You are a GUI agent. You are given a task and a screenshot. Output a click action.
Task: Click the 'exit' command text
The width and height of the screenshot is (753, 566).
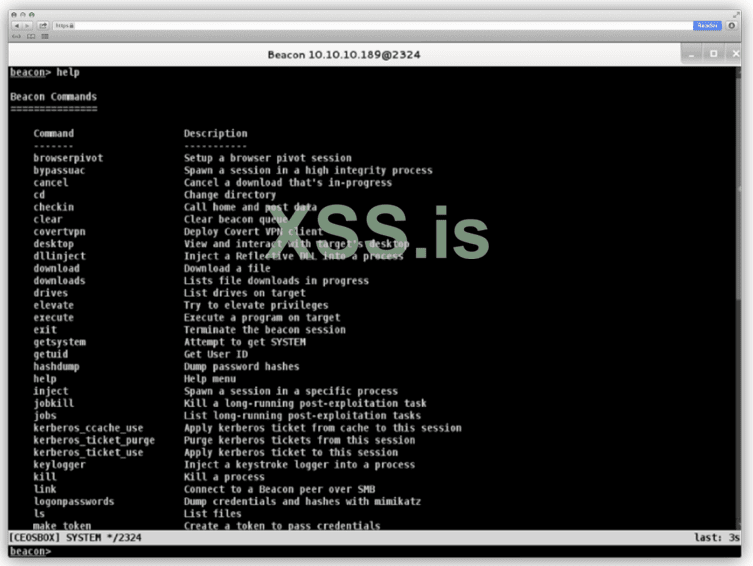pyautogui.click(x=45, y=330)
